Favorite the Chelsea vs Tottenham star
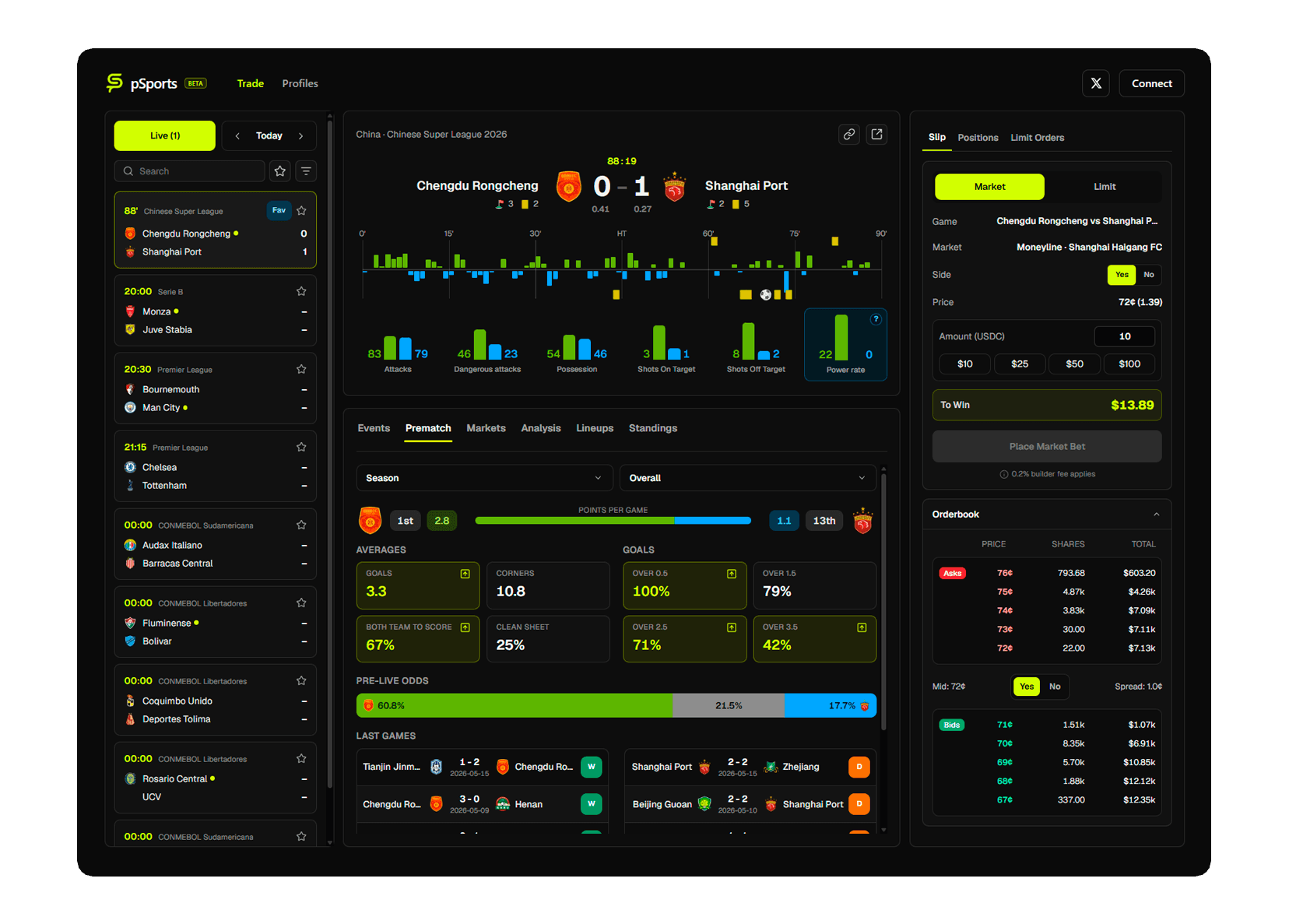Screen dimensions: 1289x924 pos(301,447)
